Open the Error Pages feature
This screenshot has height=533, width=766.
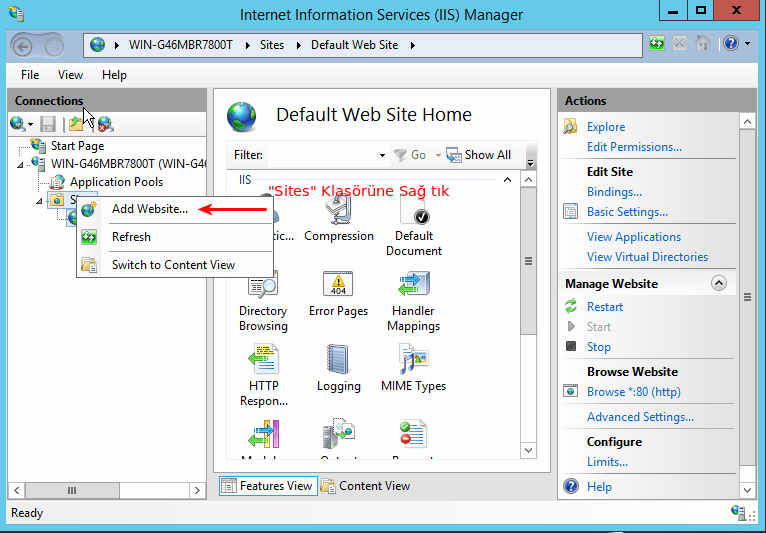pos(338,294)
